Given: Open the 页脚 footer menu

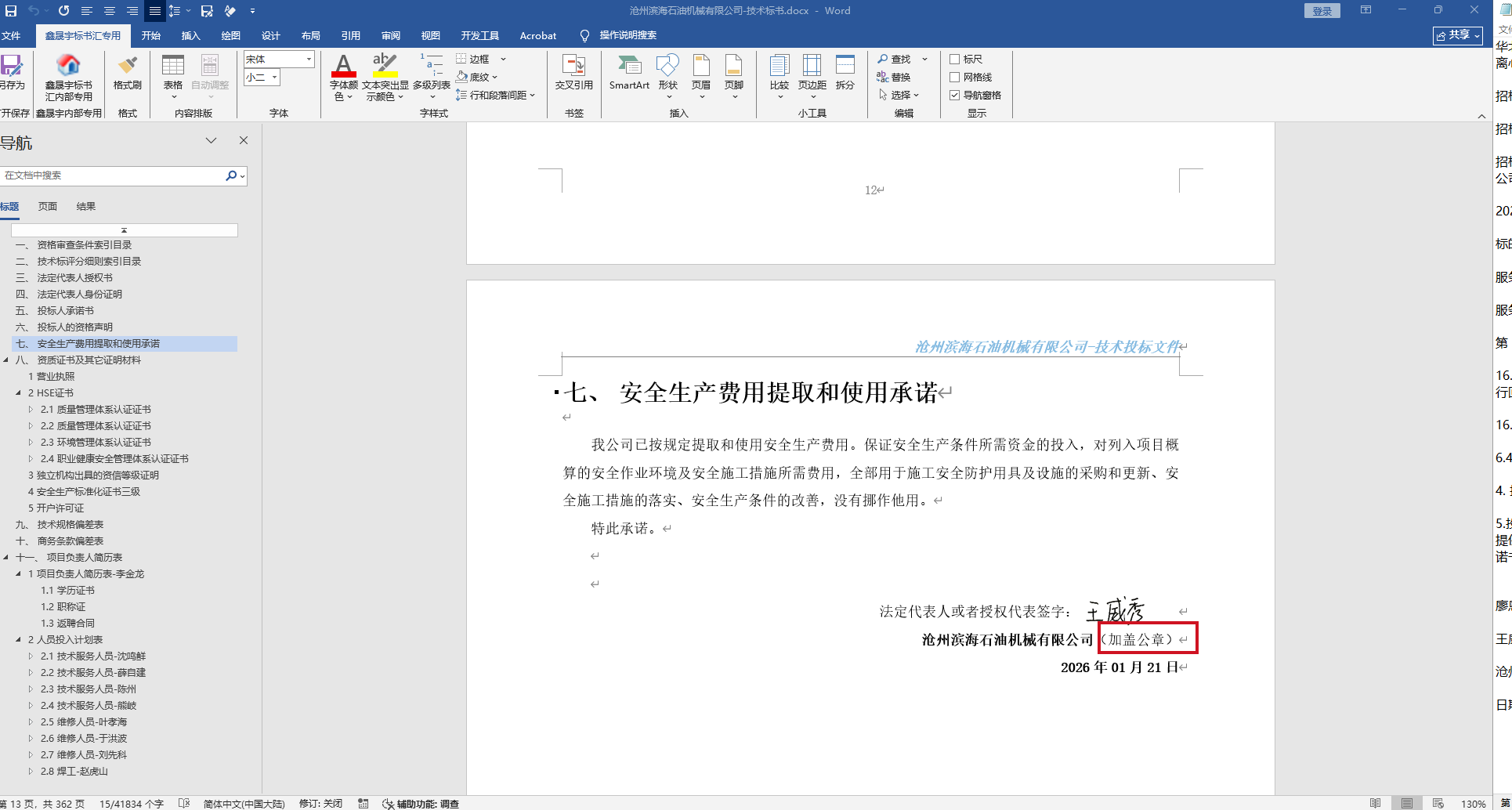Looking at the screenshot, I should [734, 77].
